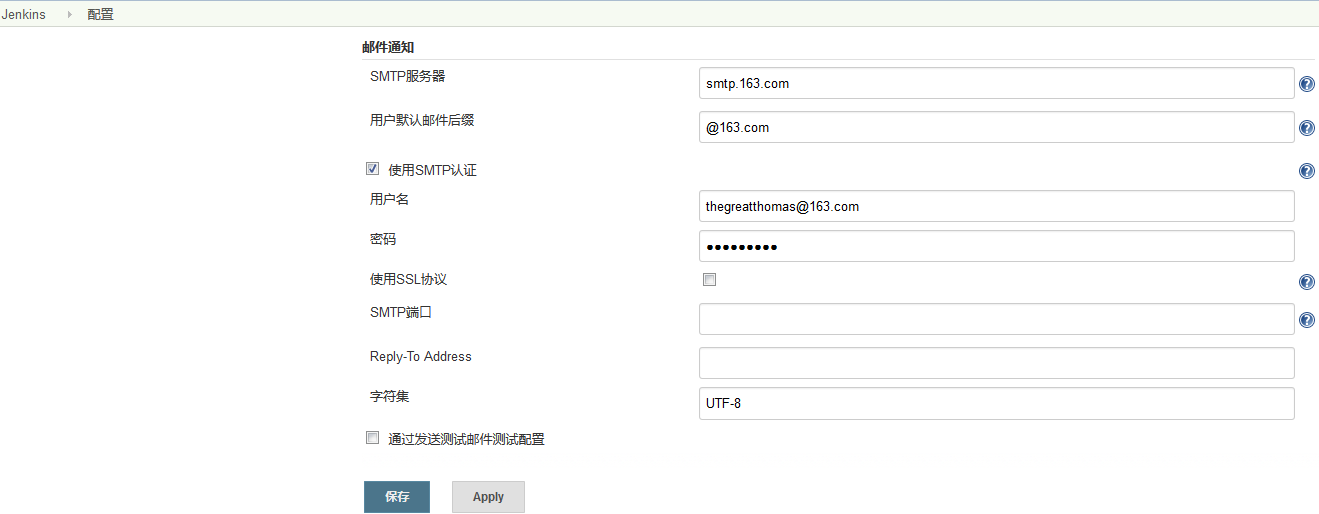Viewport: 1319px width, 514px height.
Task: Click the 用户默认邮件后缀 label
Action: [422, 120]
